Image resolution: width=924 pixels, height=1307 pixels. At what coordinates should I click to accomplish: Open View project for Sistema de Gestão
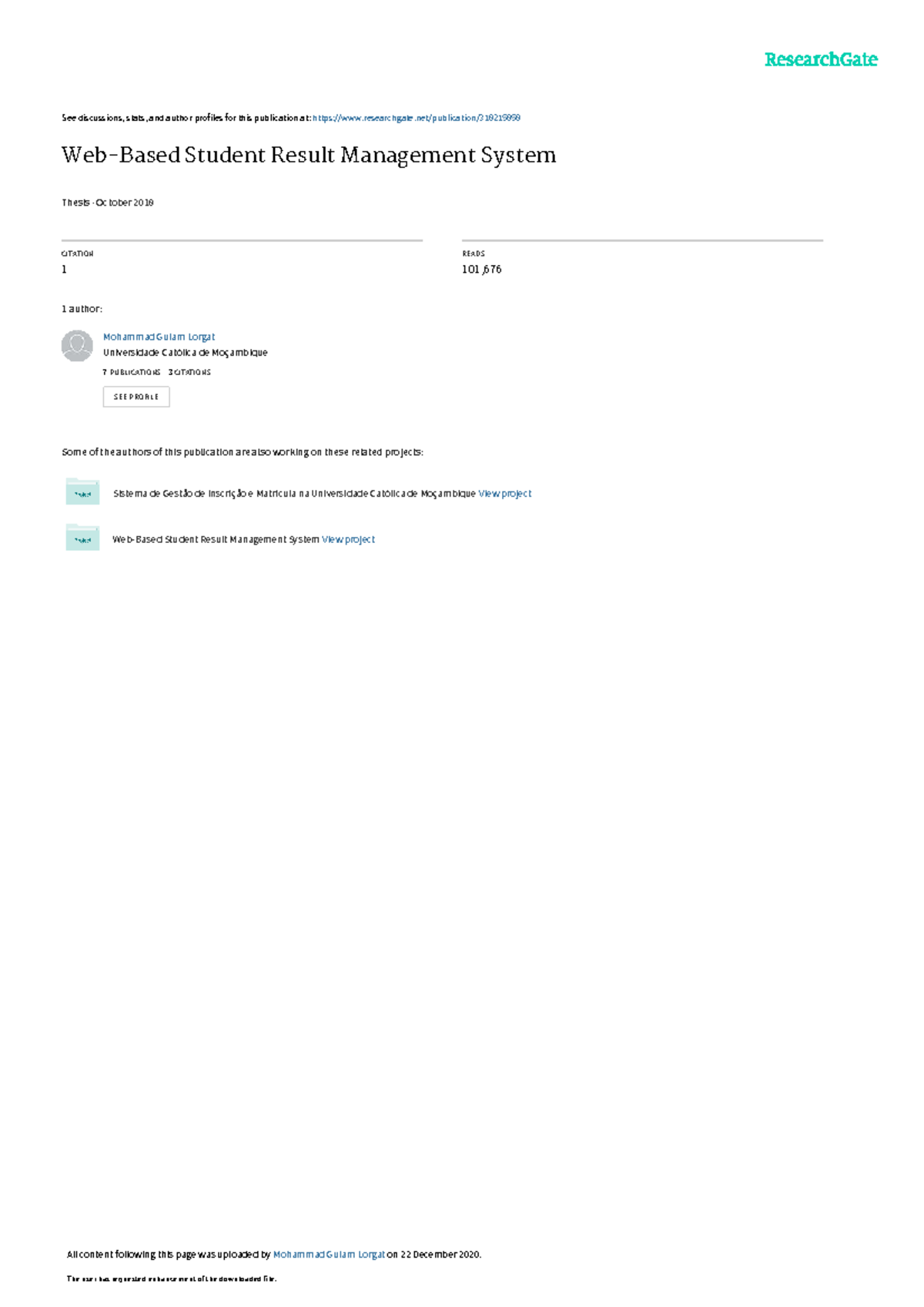[505, 494]
